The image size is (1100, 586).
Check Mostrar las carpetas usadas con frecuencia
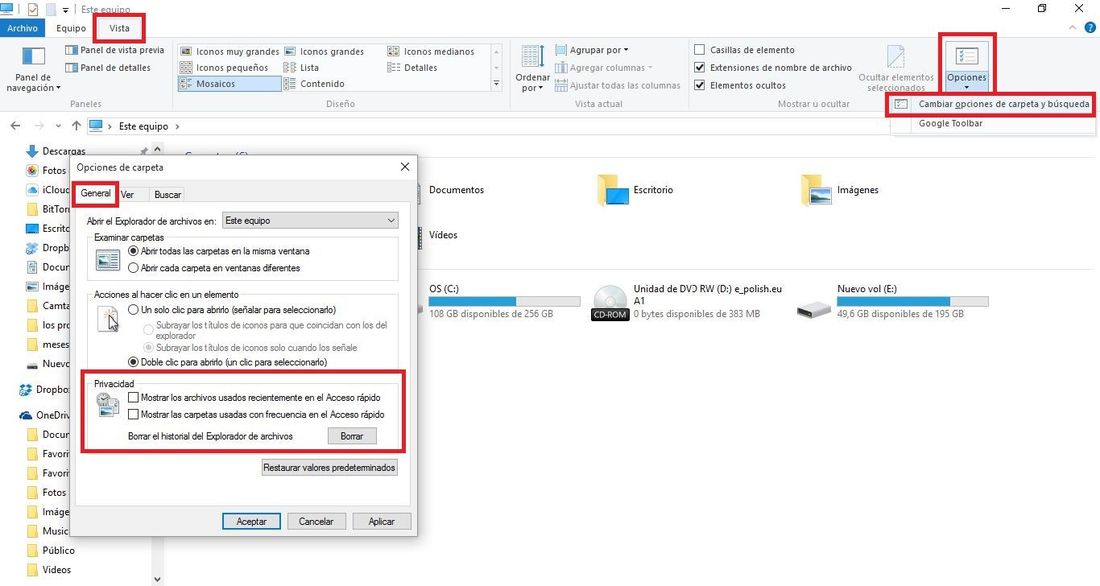pyautogui.click(x=133, y=415)
